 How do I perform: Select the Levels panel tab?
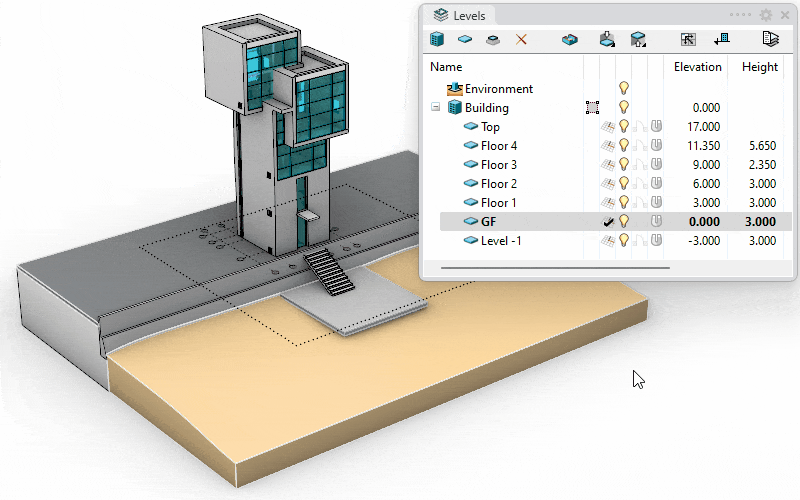pyautogui.click(x=460, y=15)
